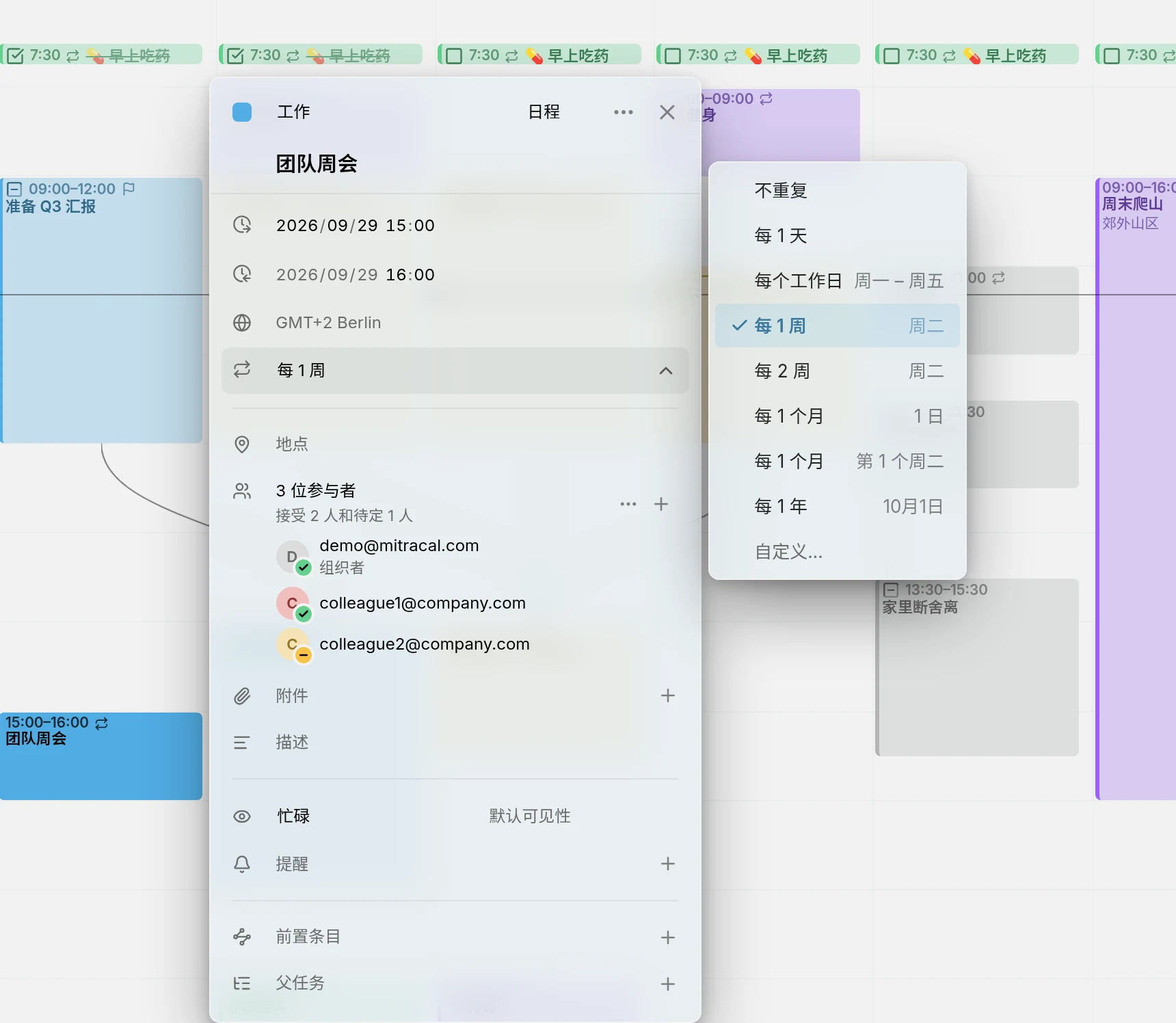Toggle the visibility eye icon beside 忙碌
Viewport: 1176px width, 1023px height.
[x=242, y=816]
